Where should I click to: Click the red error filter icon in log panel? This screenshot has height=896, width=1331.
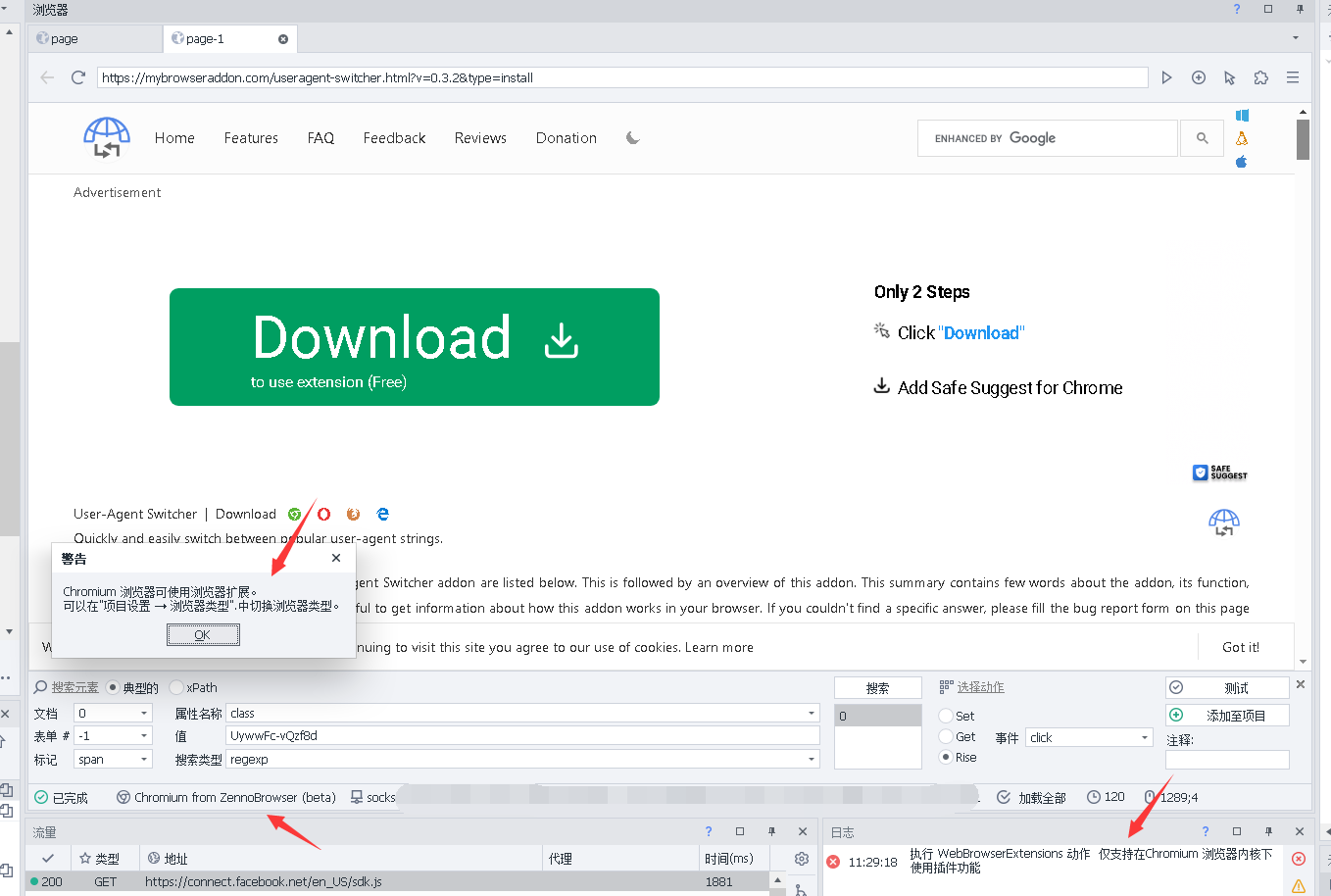[1299, 859]
